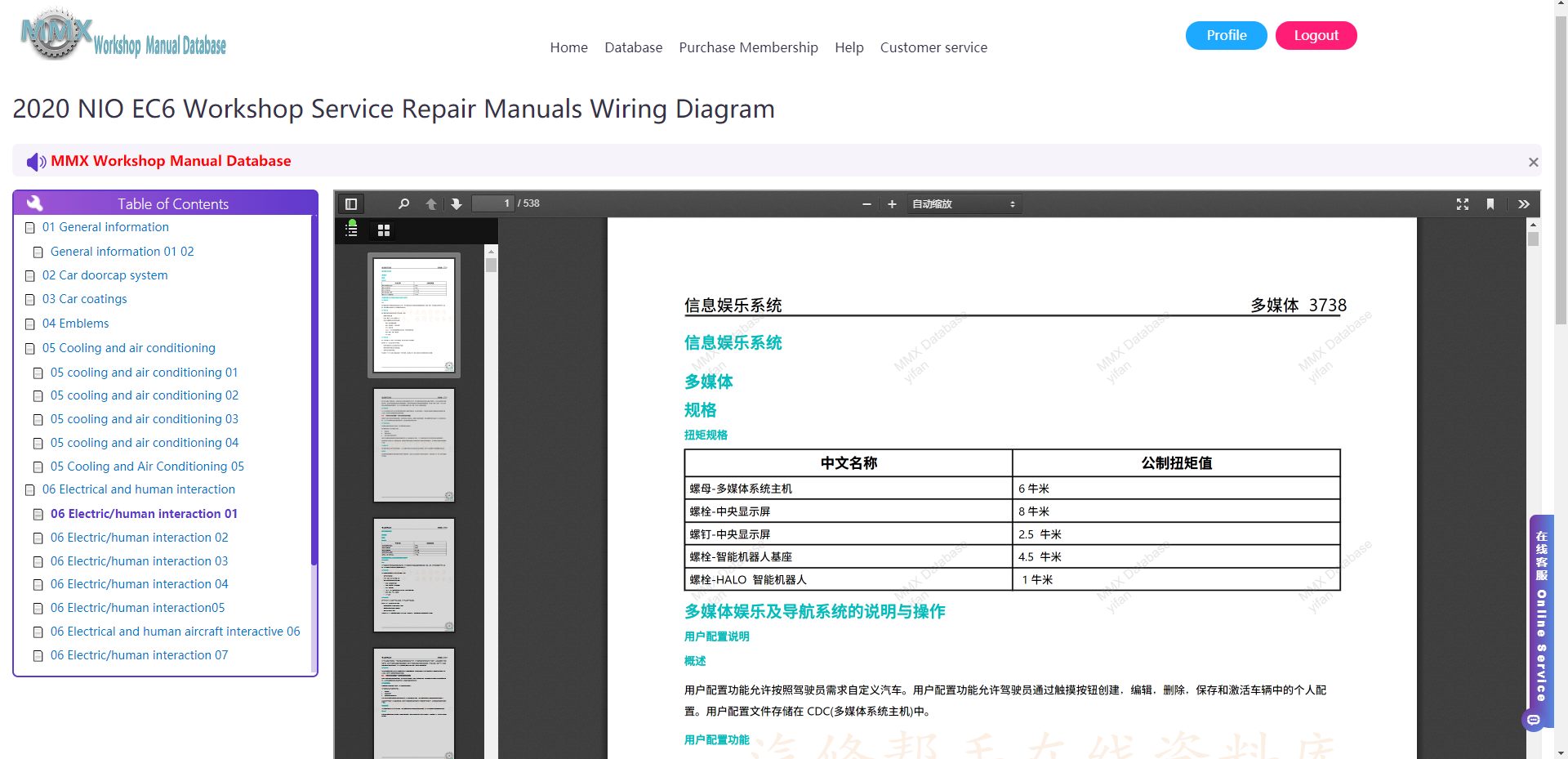Viewport: 1568px width, 759px height.
Task: Expand 06 Electrical and human interaction
Action: point(138,489)
